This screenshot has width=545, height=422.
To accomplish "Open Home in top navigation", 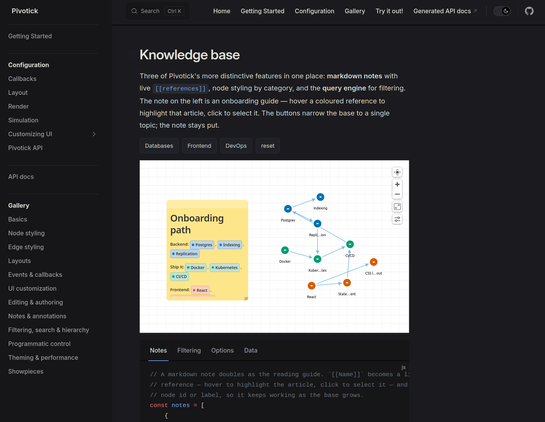I will coord(221,11).
